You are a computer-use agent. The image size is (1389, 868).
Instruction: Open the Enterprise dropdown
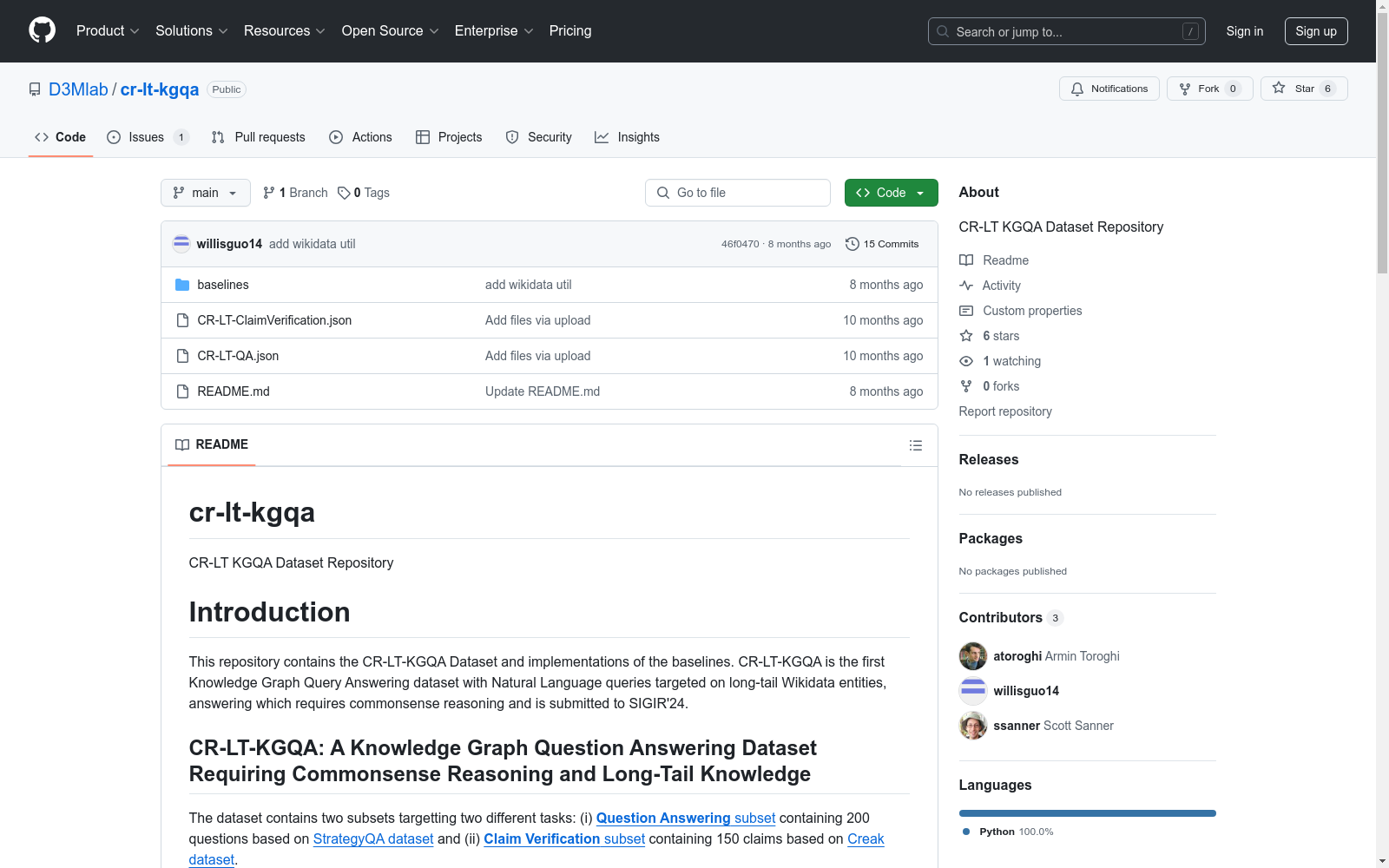(493, 30)
